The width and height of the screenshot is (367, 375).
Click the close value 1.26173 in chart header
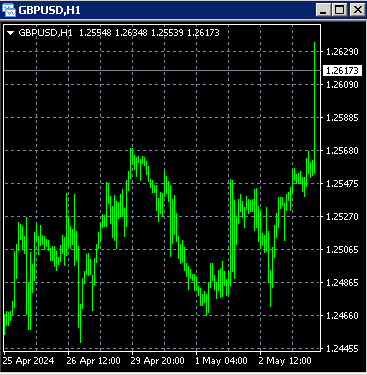click(x=203, y=33)
